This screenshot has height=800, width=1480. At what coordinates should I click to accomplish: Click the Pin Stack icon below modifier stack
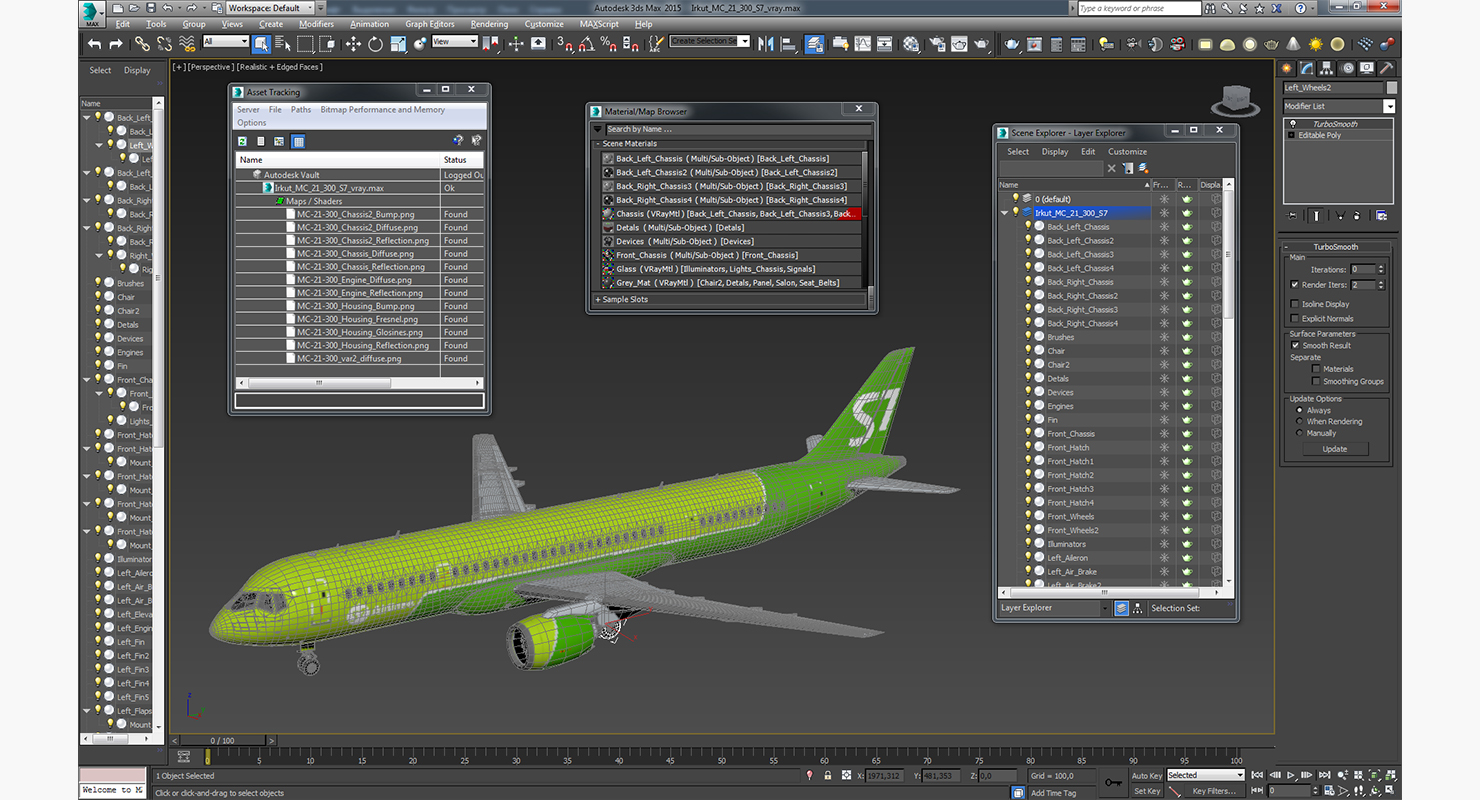1292,215
